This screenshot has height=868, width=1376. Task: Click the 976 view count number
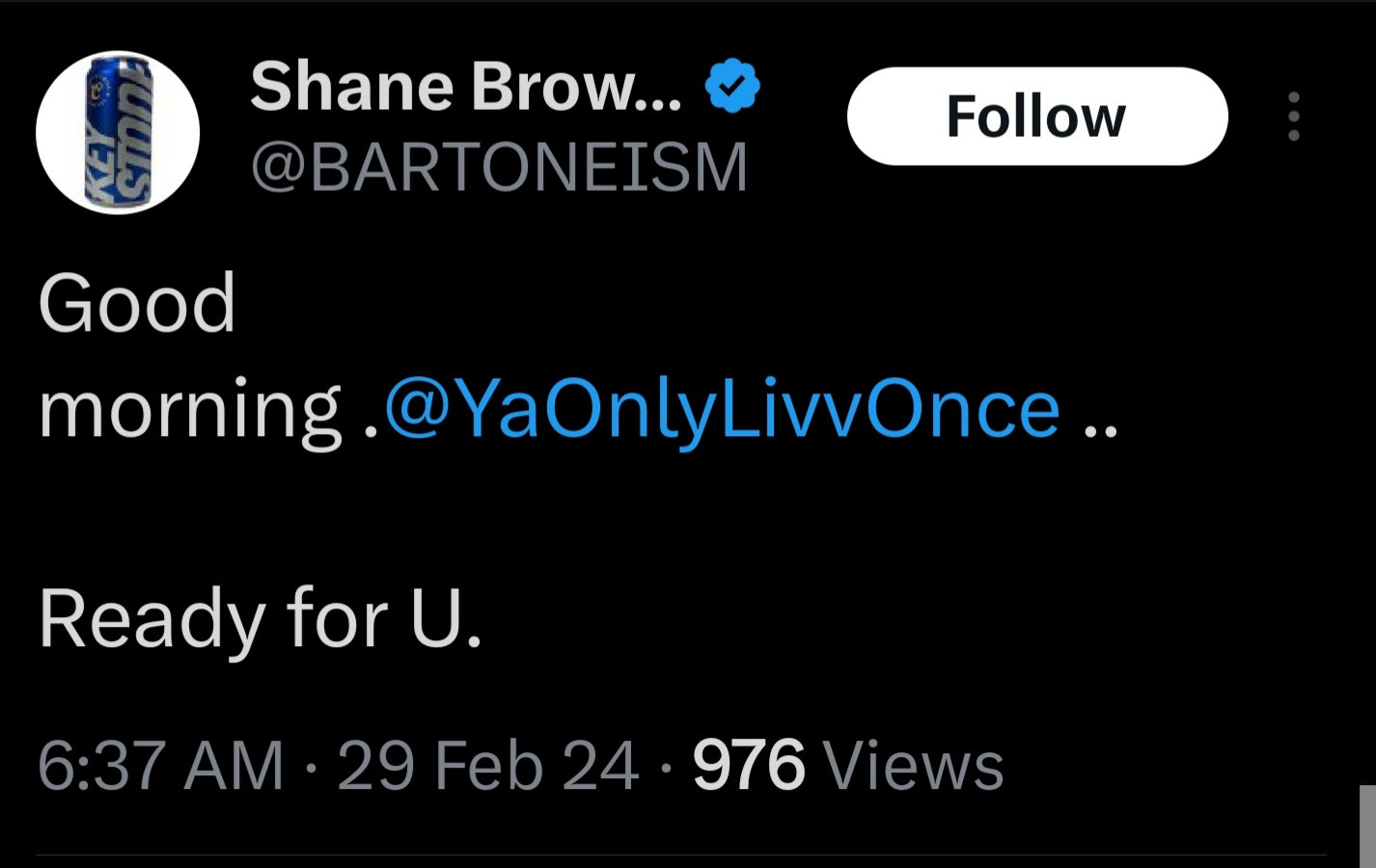tap(748, 767)
